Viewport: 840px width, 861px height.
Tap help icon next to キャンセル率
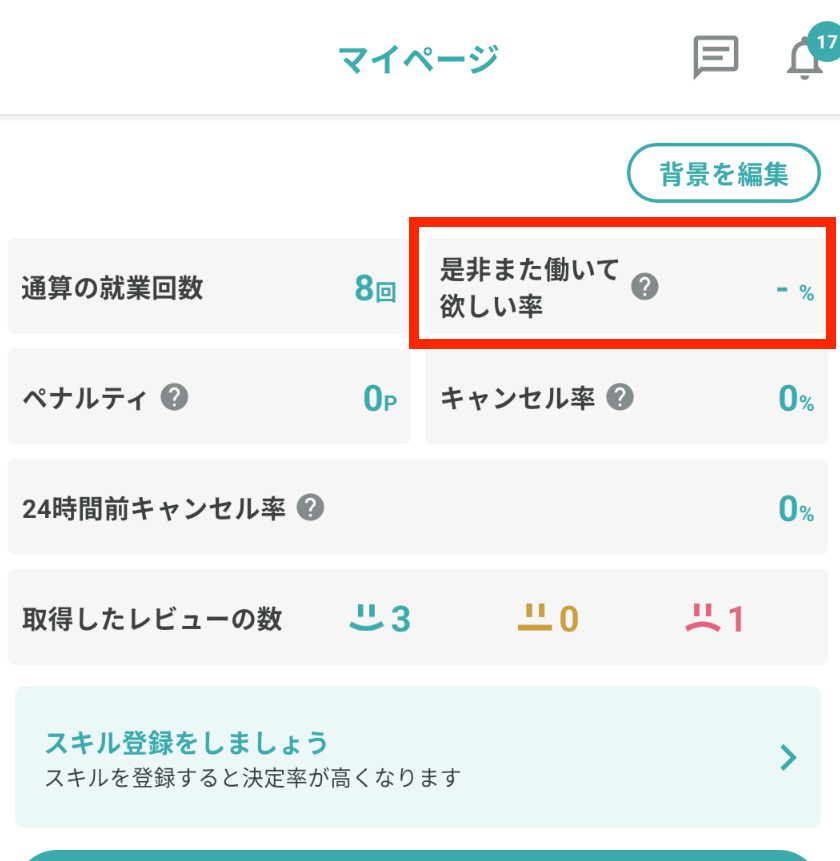click(620, 398)
